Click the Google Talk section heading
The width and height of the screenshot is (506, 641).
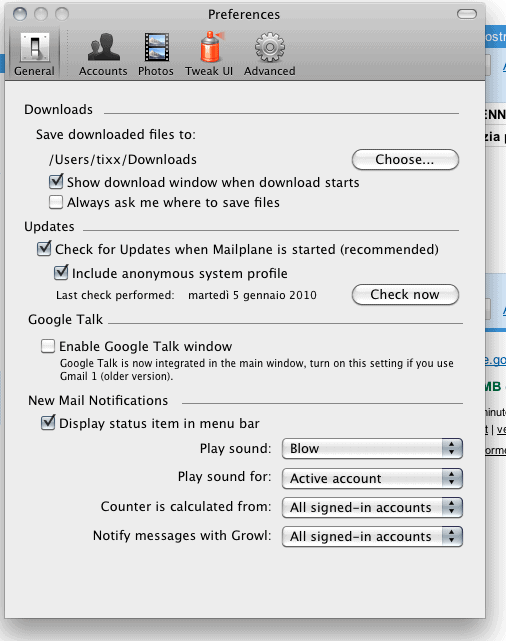click(65, 319)
